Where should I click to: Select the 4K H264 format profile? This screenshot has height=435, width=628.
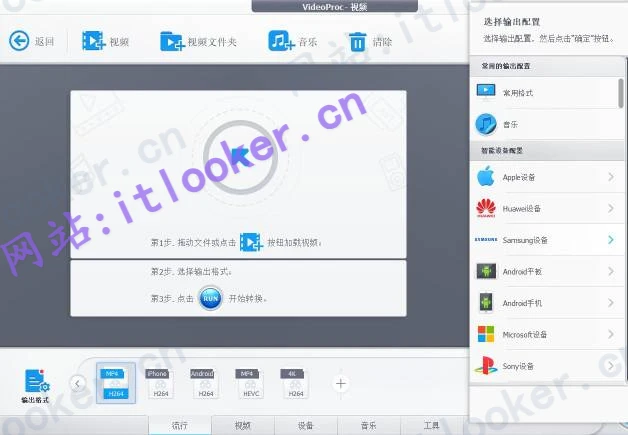(x=294, y=384)
